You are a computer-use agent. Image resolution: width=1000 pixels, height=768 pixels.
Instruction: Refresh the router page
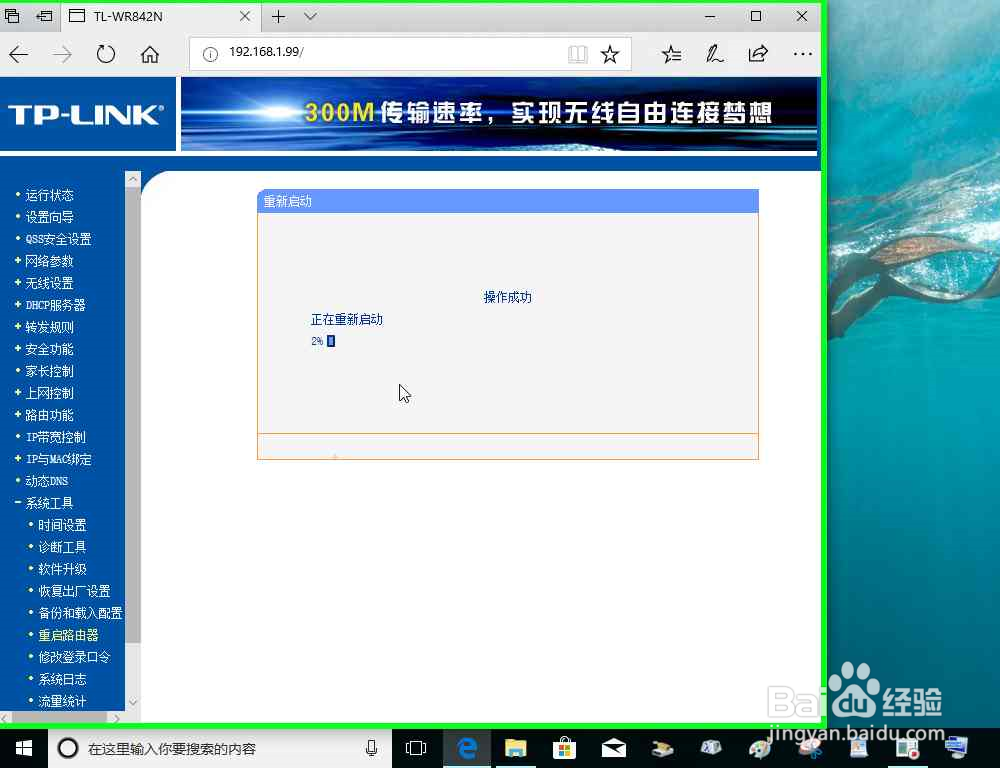point(106,55)
